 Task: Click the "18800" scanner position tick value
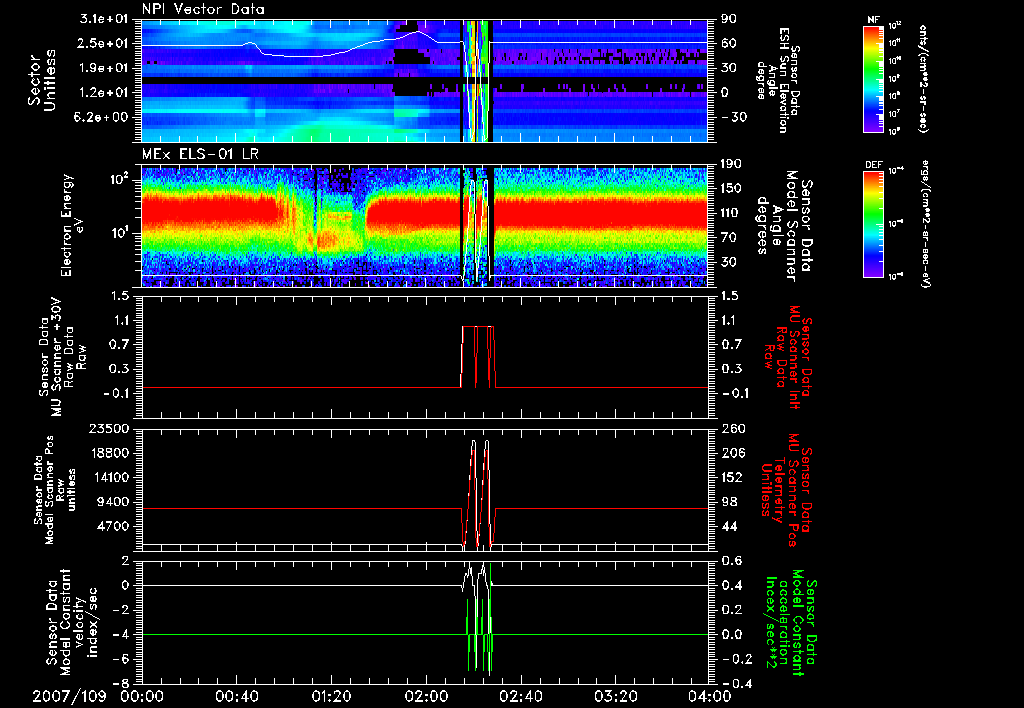pos(108,453)
